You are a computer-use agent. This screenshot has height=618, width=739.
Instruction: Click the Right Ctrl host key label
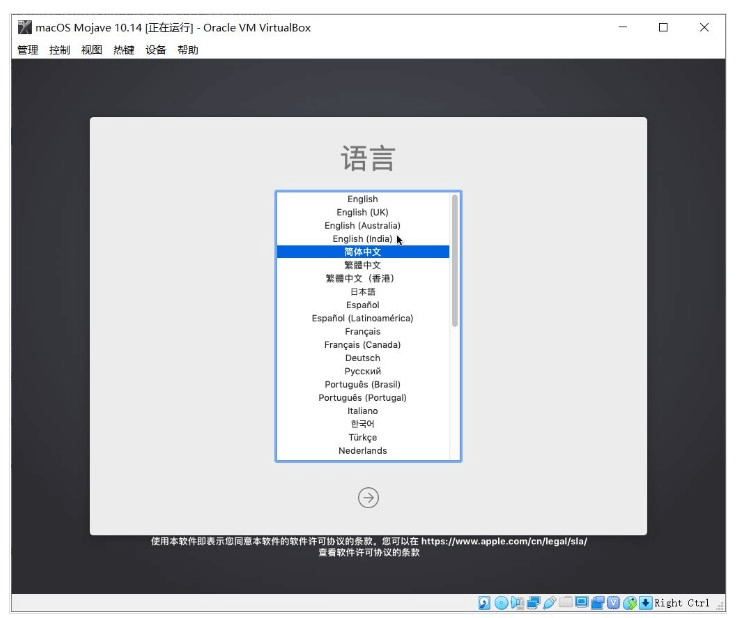[682, 603]
